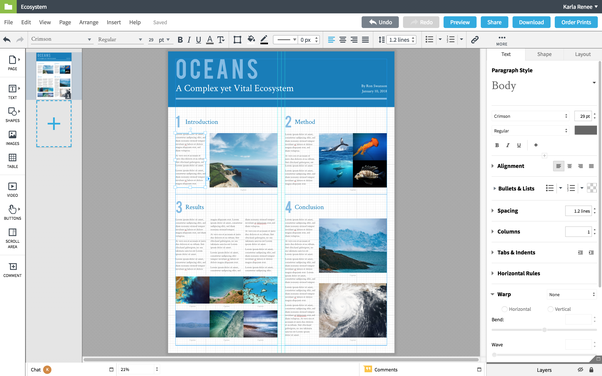Open the Body paragraph style dropdown
This screenshot has width=602, height=376.
(x=543, y=85)
